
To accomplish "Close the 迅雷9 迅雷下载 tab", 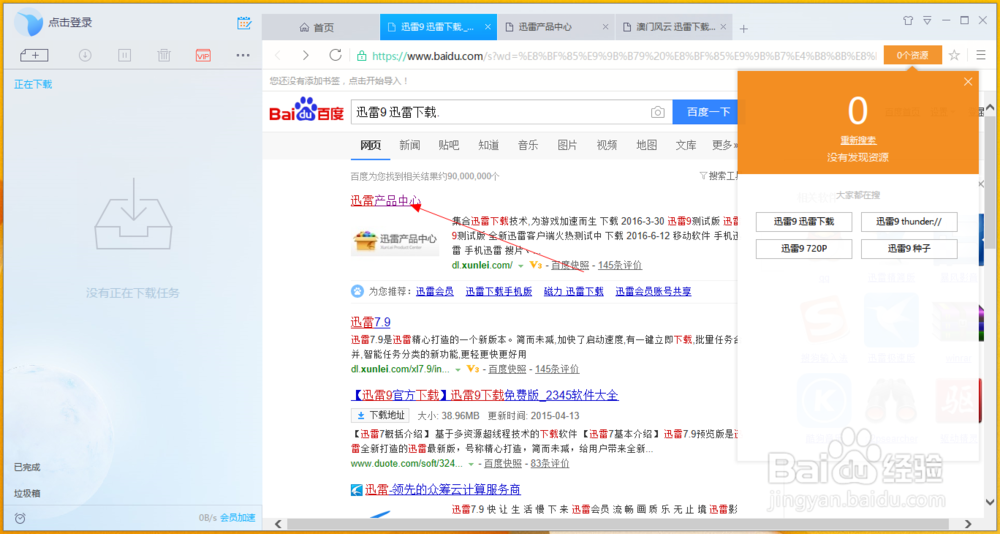I will [488, 27].
